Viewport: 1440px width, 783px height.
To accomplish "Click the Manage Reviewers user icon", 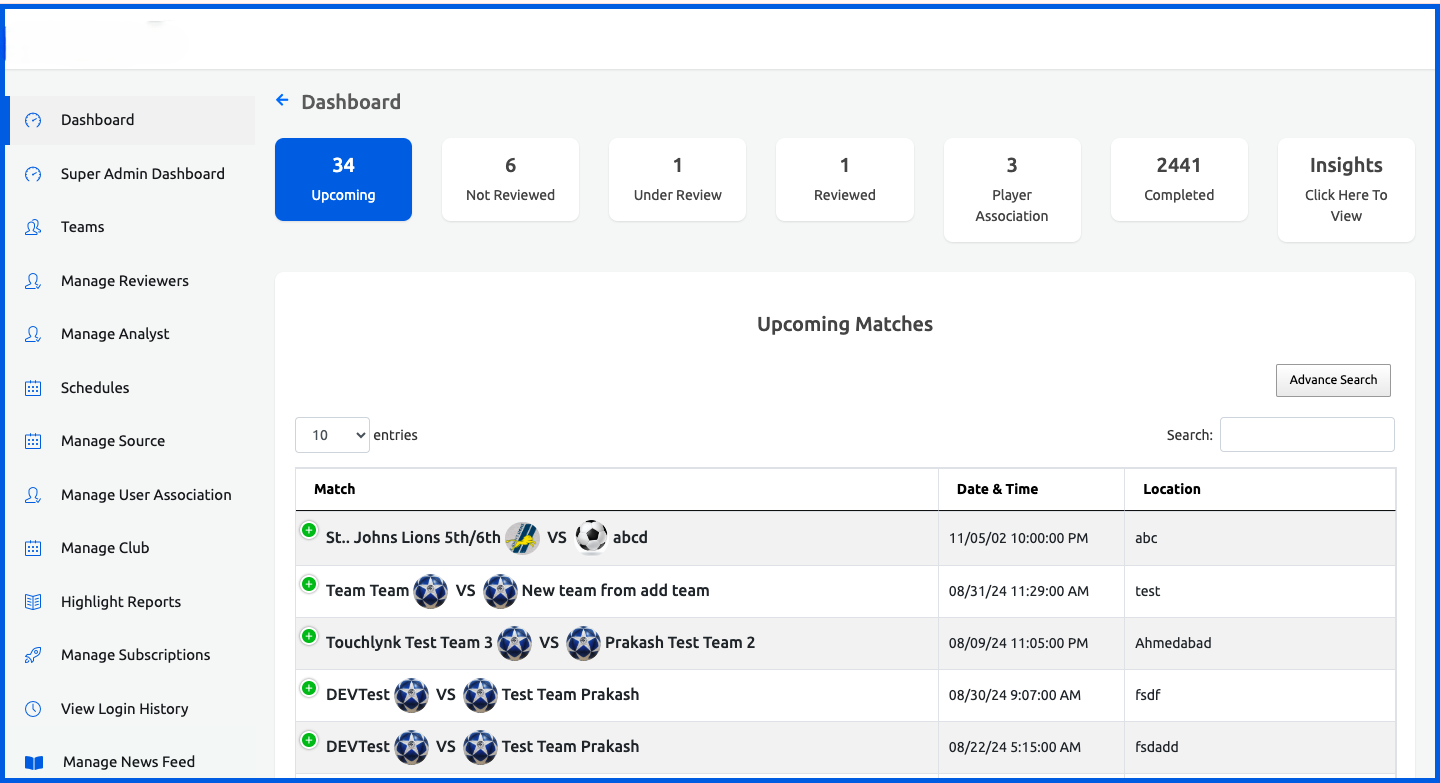I will point(33,281).
